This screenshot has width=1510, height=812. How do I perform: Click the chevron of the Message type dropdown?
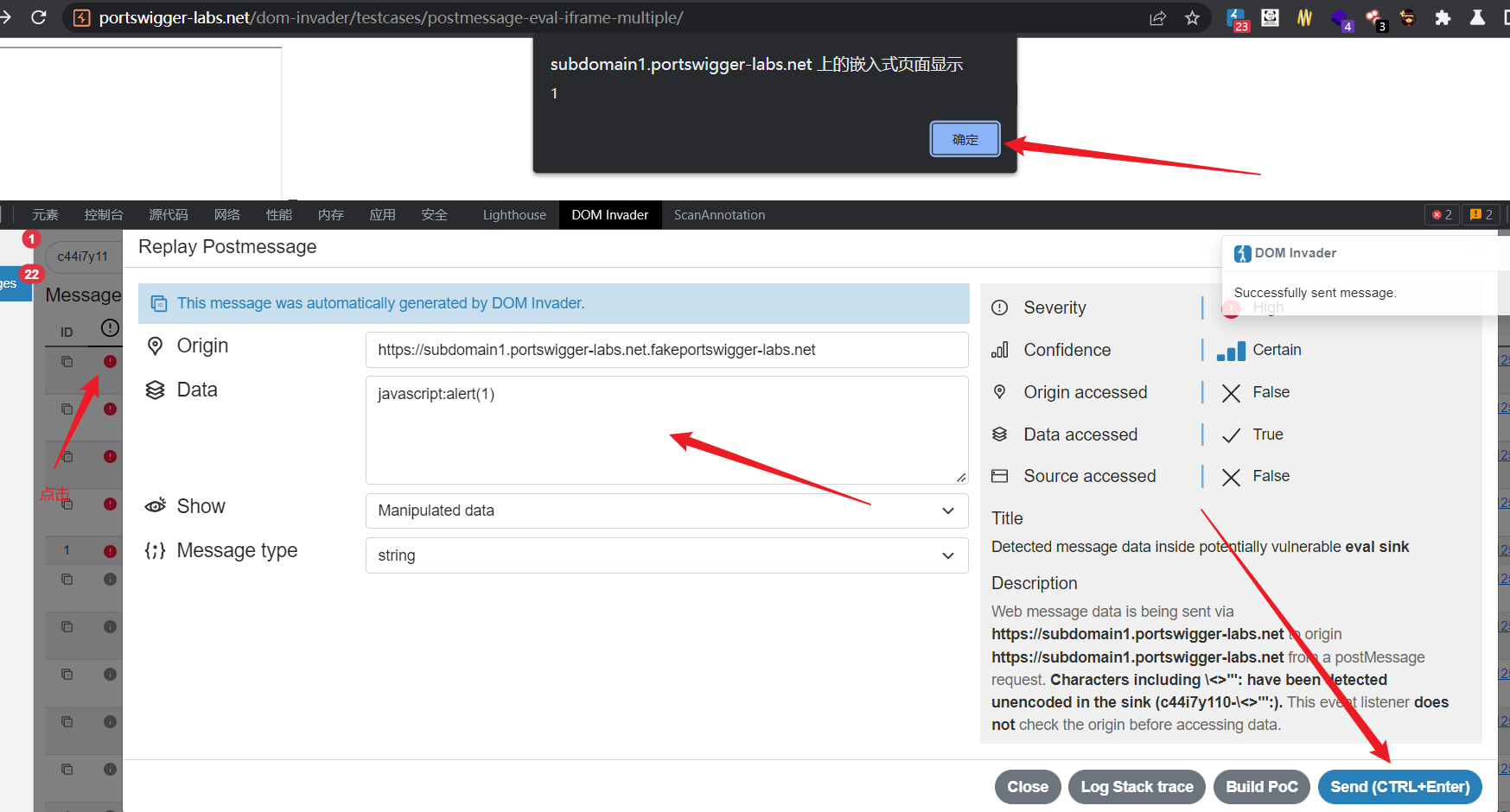coord(948,555)
